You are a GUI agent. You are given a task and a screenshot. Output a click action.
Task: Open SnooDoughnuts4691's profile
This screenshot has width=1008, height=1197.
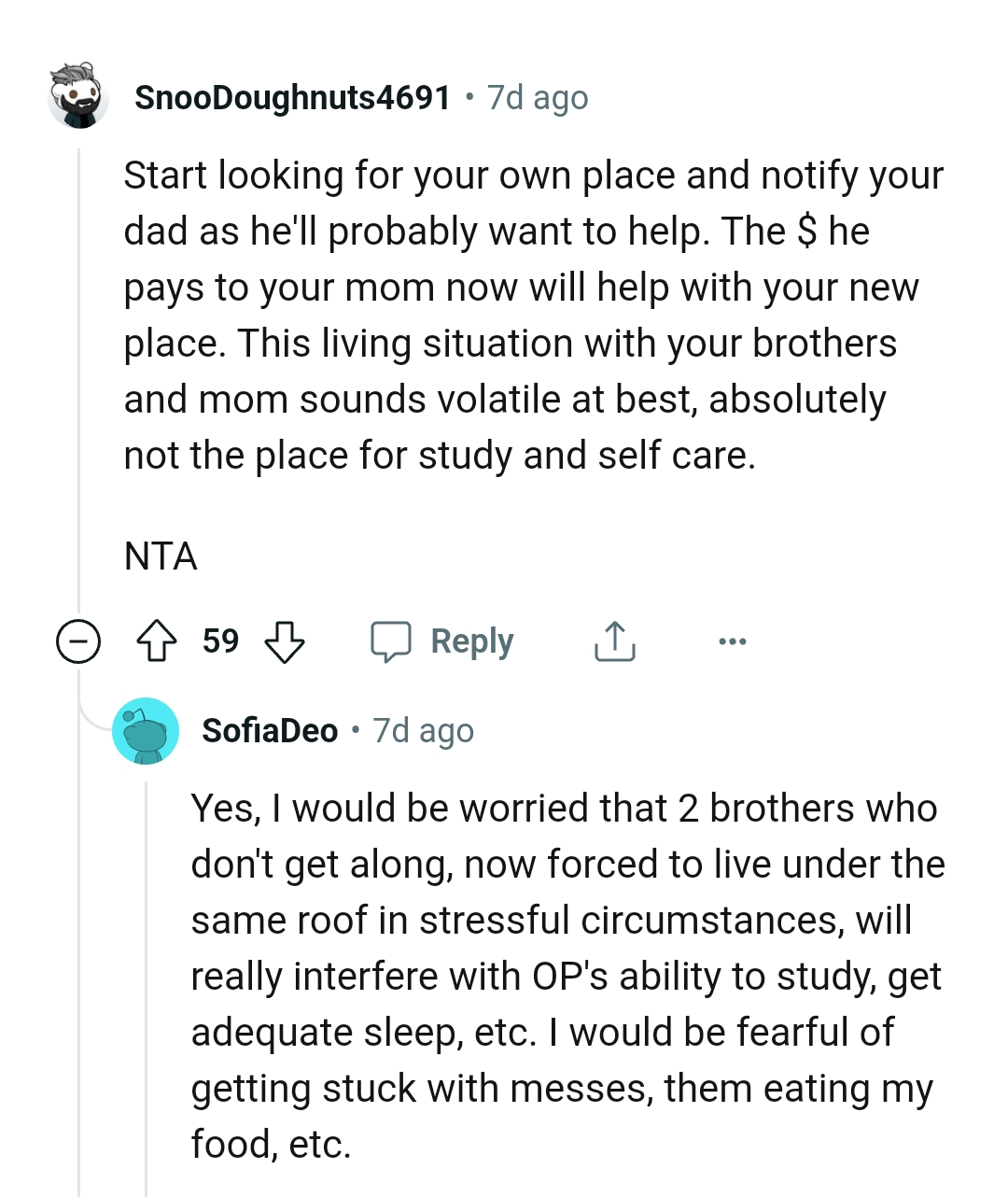(291, 96)
